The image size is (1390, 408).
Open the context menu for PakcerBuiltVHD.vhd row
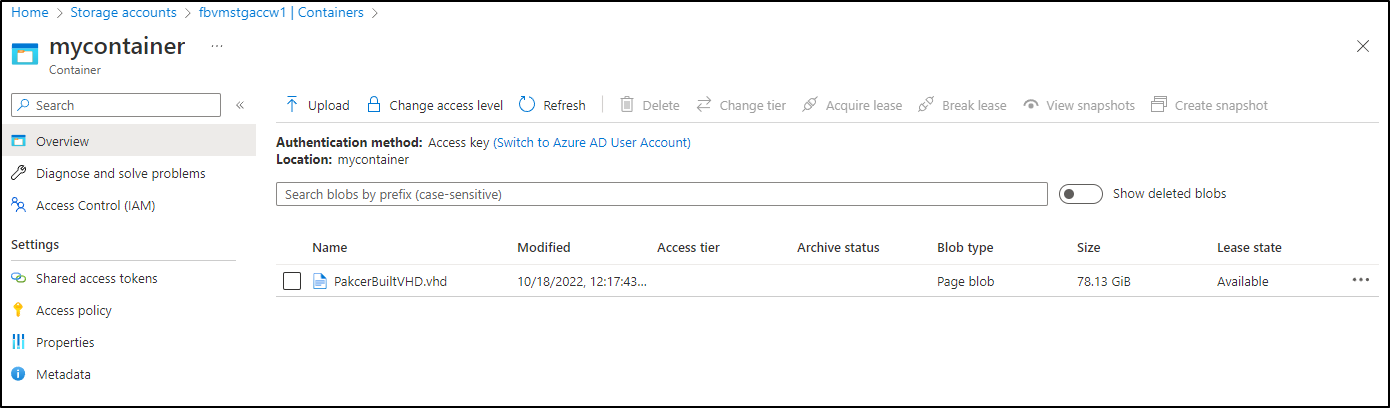coord(1361,280)
